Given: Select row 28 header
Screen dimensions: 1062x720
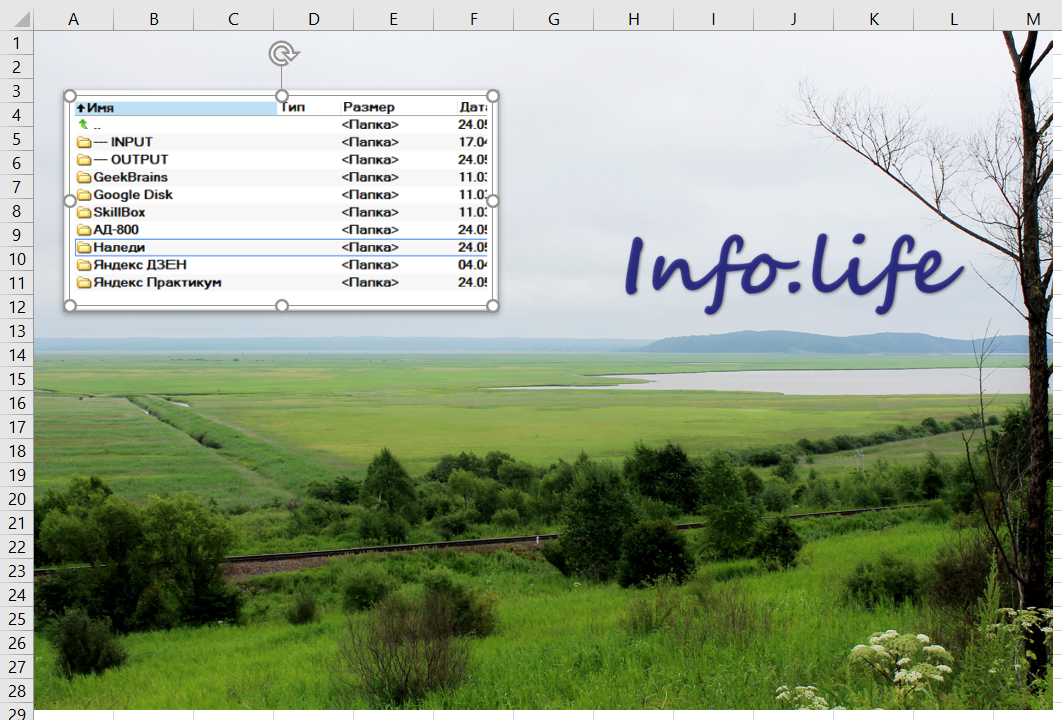Looking at the screenshot, I should (x=17, y=691).
